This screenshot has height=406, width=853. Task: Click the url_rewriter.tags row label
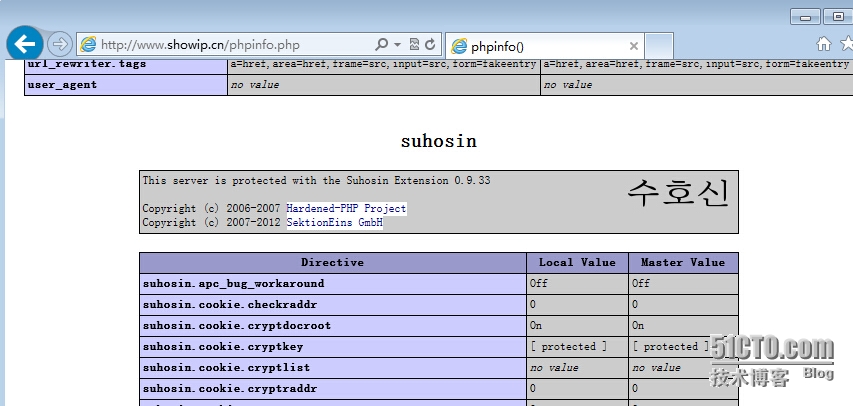click(x=126, y=65)
